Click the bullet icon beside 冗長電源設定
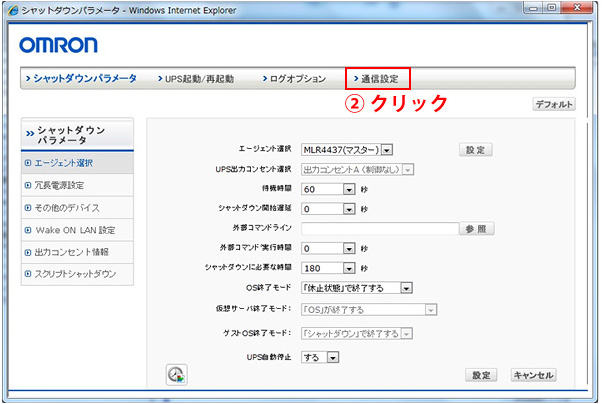The width and height of the screenshot is (602, 404). point(27,185)
